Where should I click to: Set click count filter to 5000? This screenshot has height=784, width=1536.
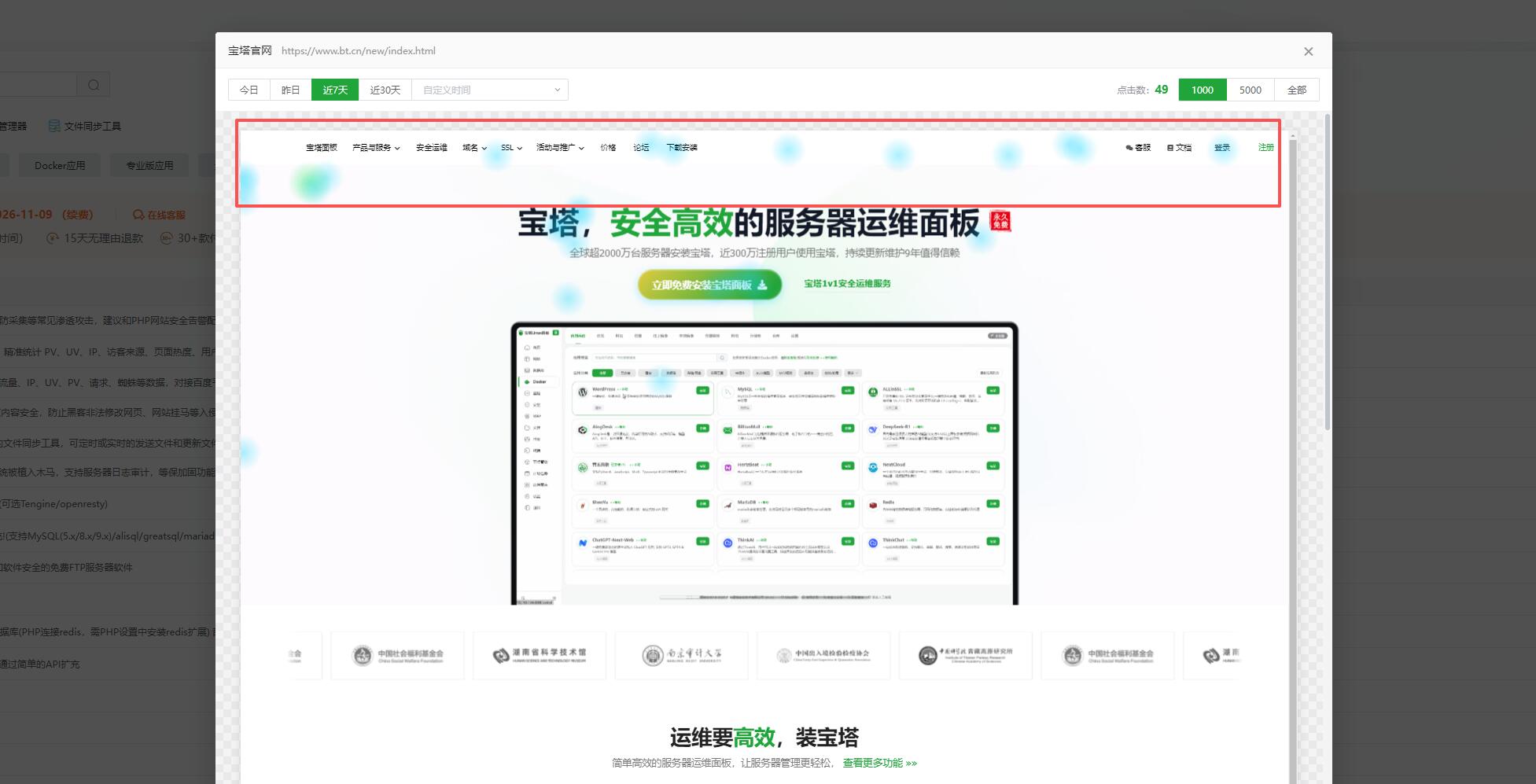[x=1251, y=90]
